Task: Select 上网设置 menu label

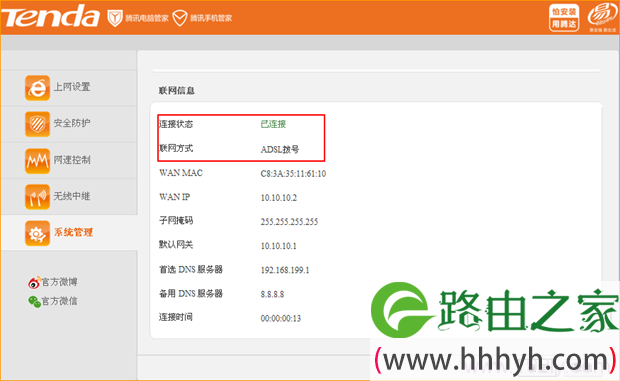Action: tap(72, 87)
